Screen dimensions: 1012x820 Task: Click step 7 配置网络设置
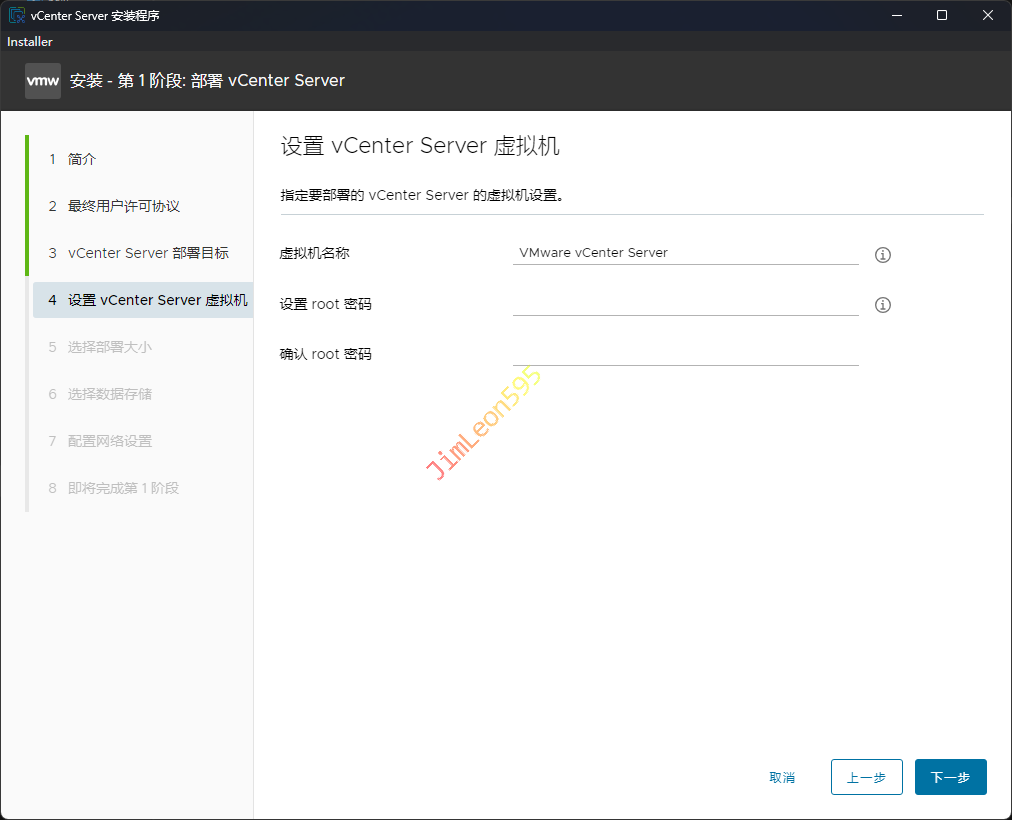[110, 441]
